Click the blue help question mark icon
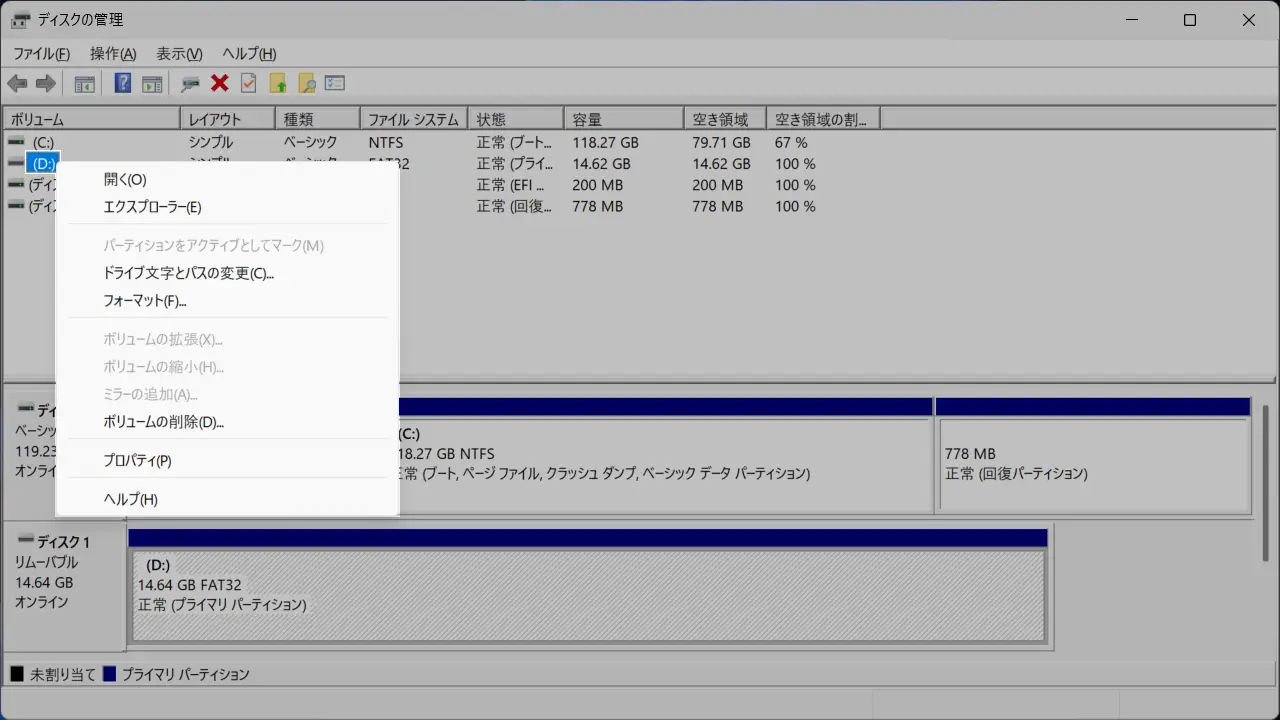Viewport: 1280px width, 720px height. (x=123, y=84)
